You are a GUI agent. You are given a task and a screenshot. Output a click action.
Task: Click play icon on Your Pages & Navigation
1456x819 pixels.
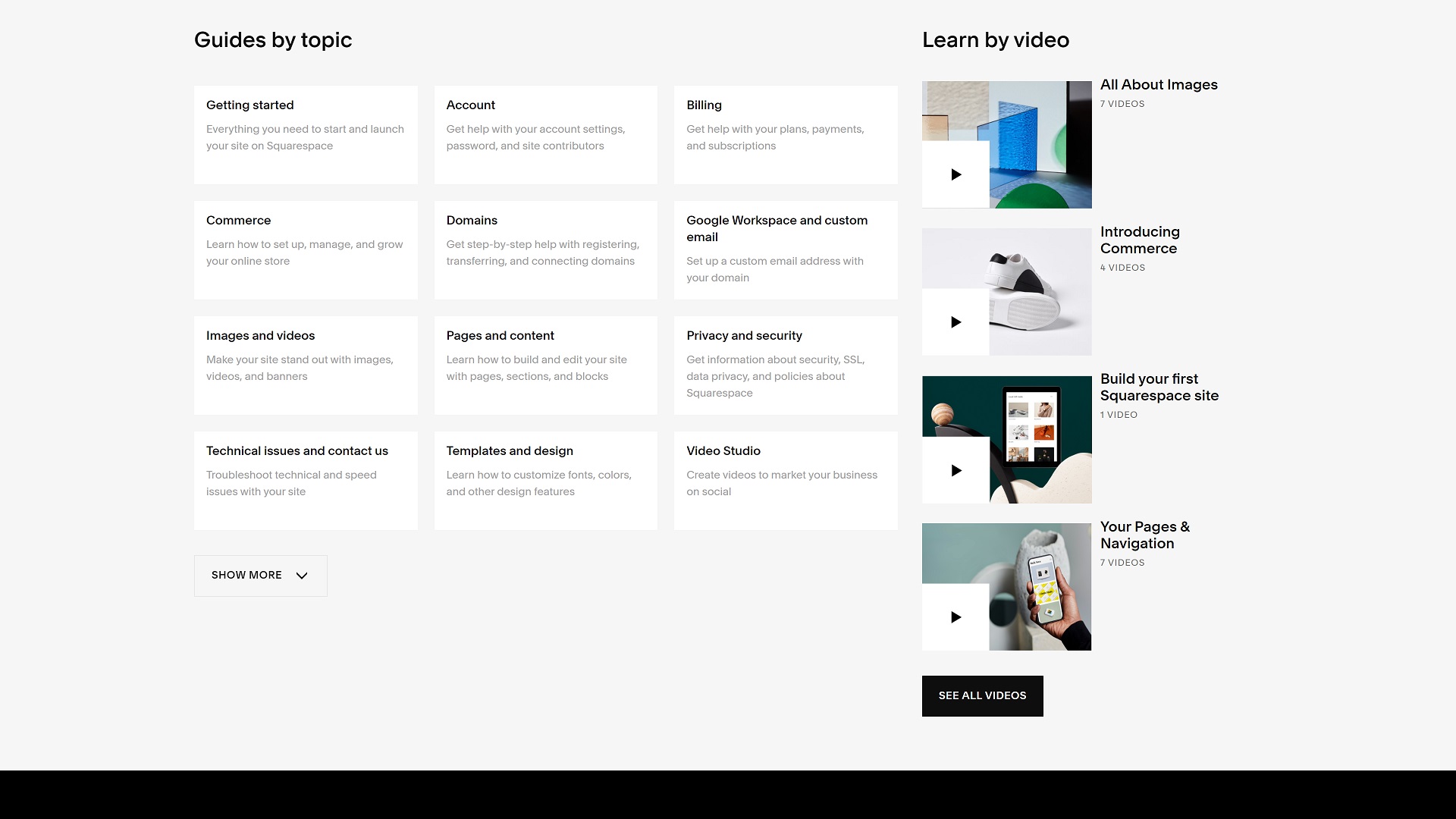coord(955,617)
